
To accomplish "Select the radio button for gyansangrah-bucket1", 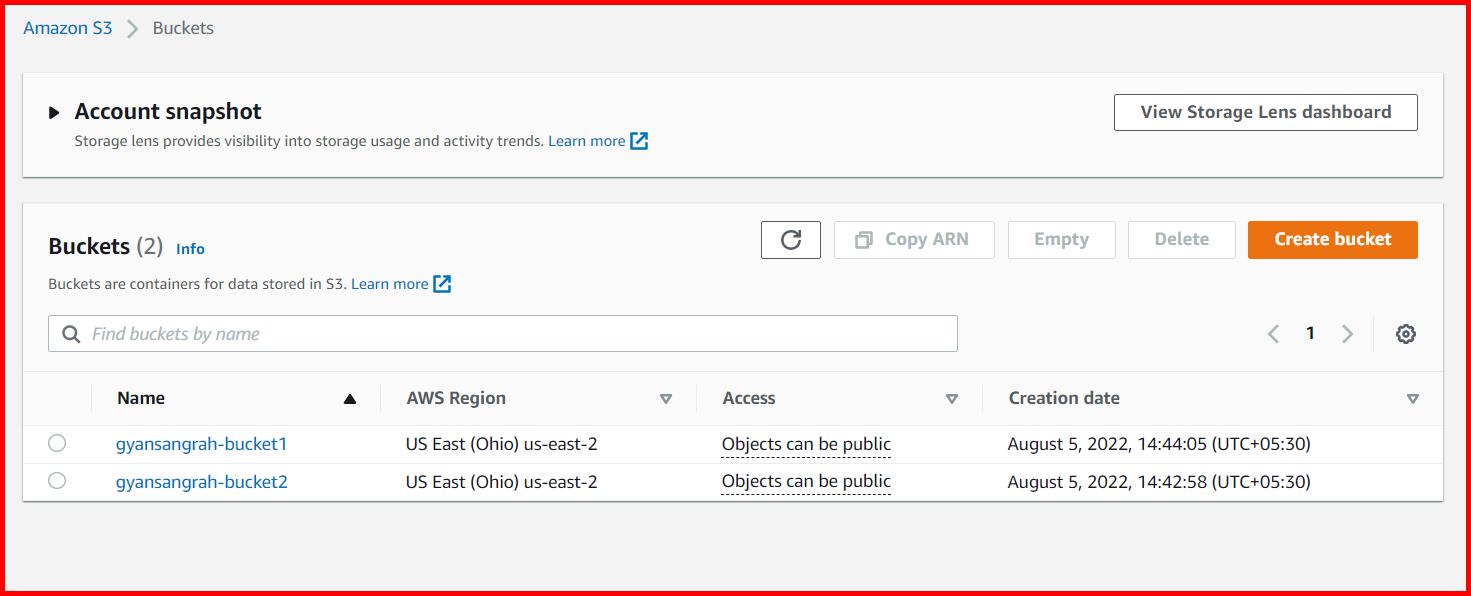I will [x=57, y=443].
